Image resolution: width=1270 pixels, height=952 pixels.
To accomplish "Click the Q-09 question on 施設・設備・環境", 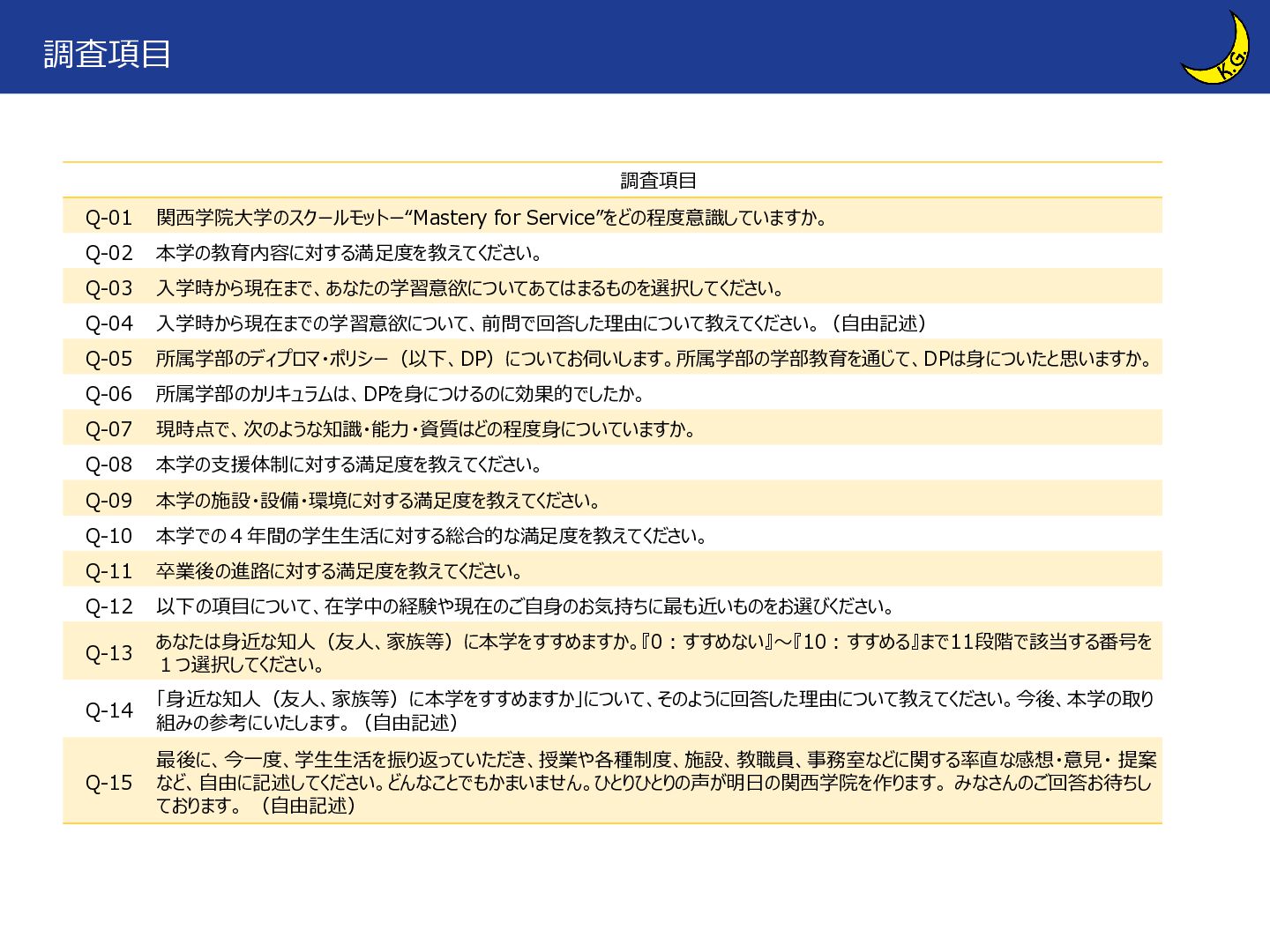I will (x=379, y=501).
